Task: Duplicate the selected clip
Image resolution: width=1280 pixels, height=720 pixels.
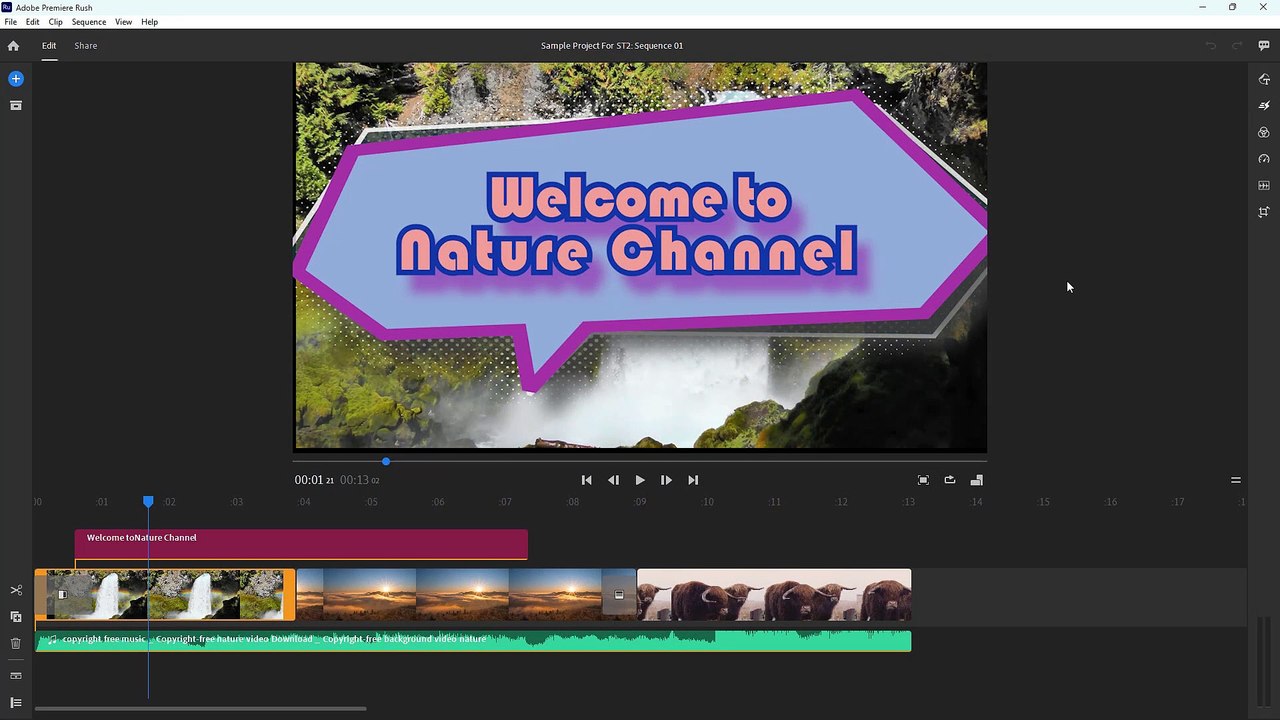Action: [x=15, y=617]
